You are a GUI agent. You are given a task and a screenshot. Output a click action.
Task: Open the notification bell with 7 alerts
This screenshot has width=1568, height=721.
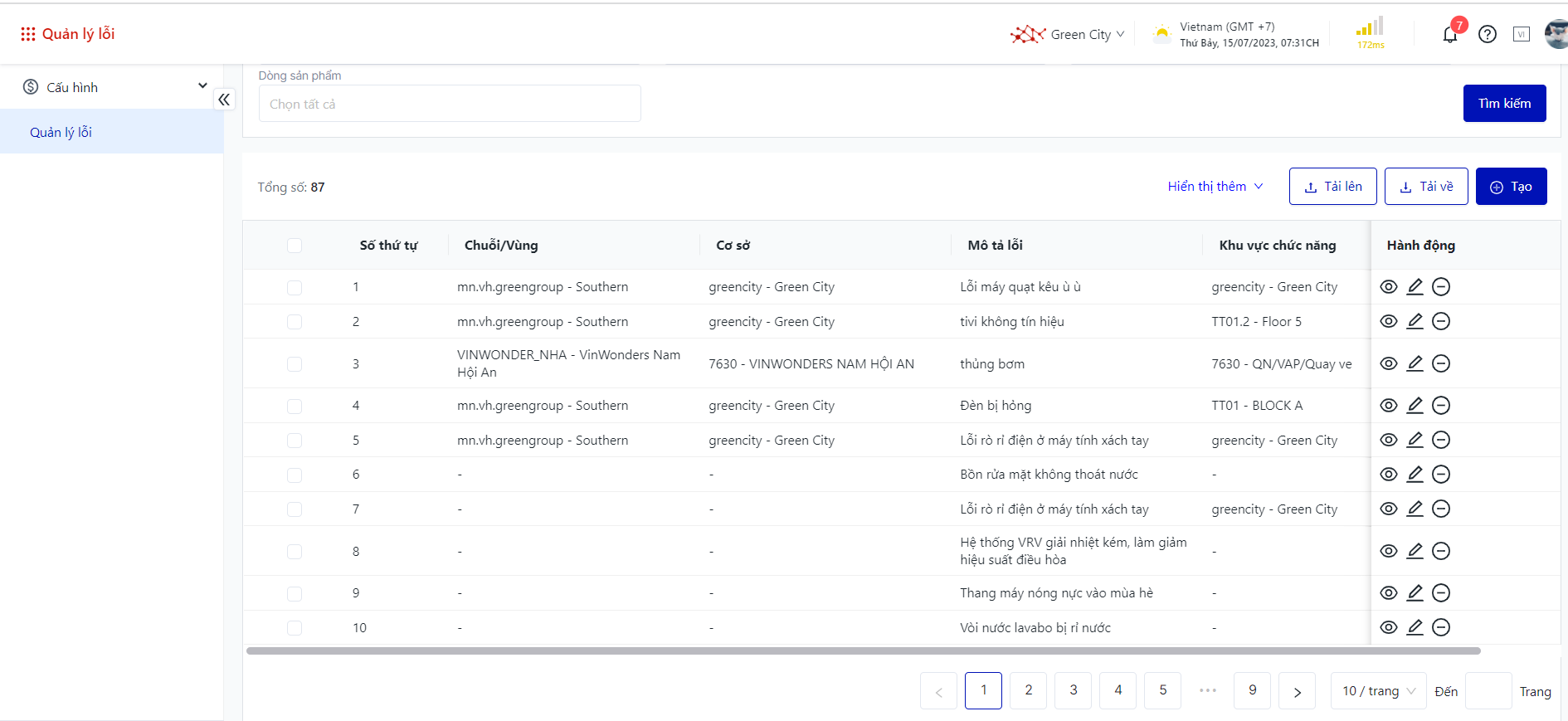[x=1450, y=35]
